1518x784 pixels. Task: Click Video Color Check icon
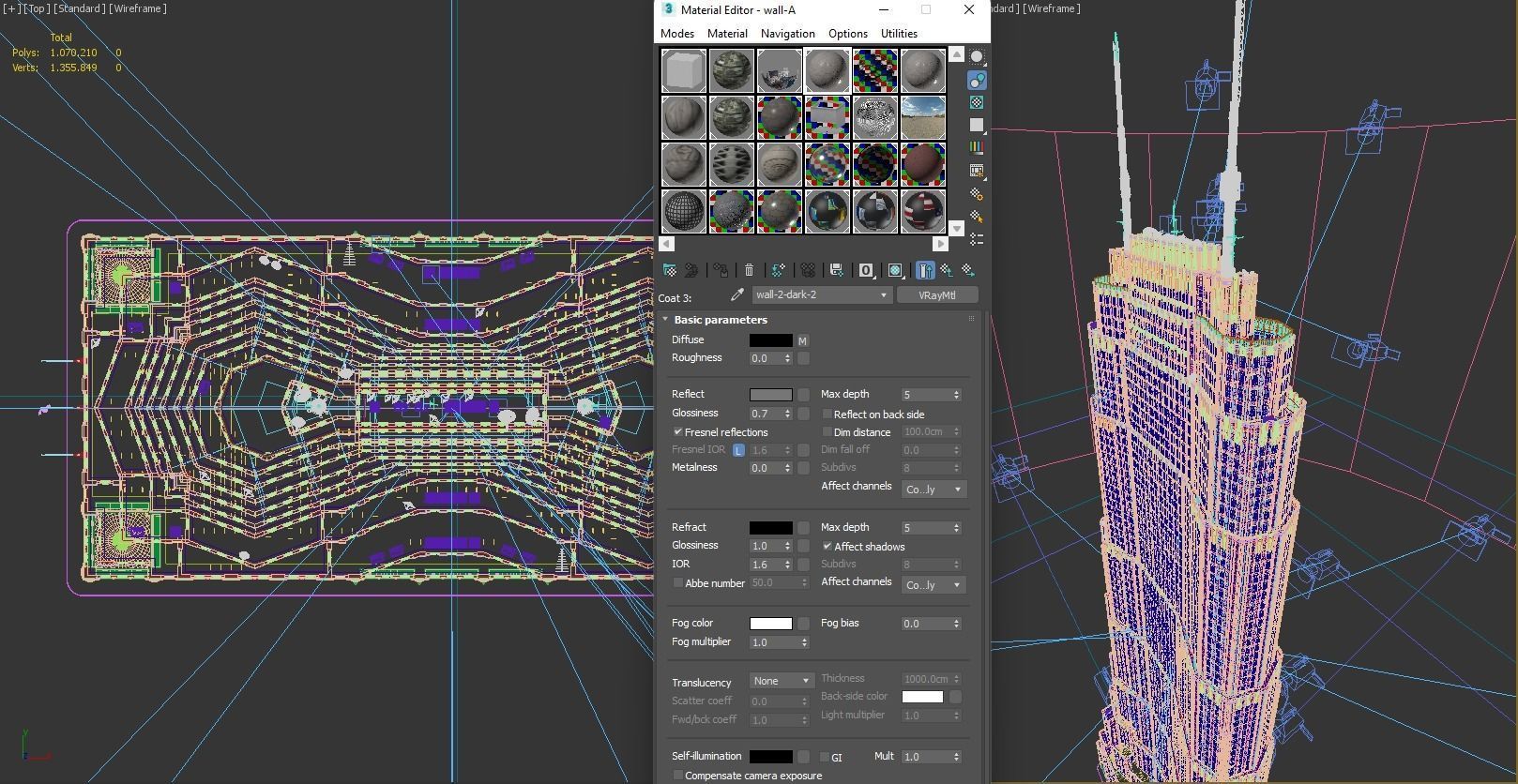pos(977,147)
